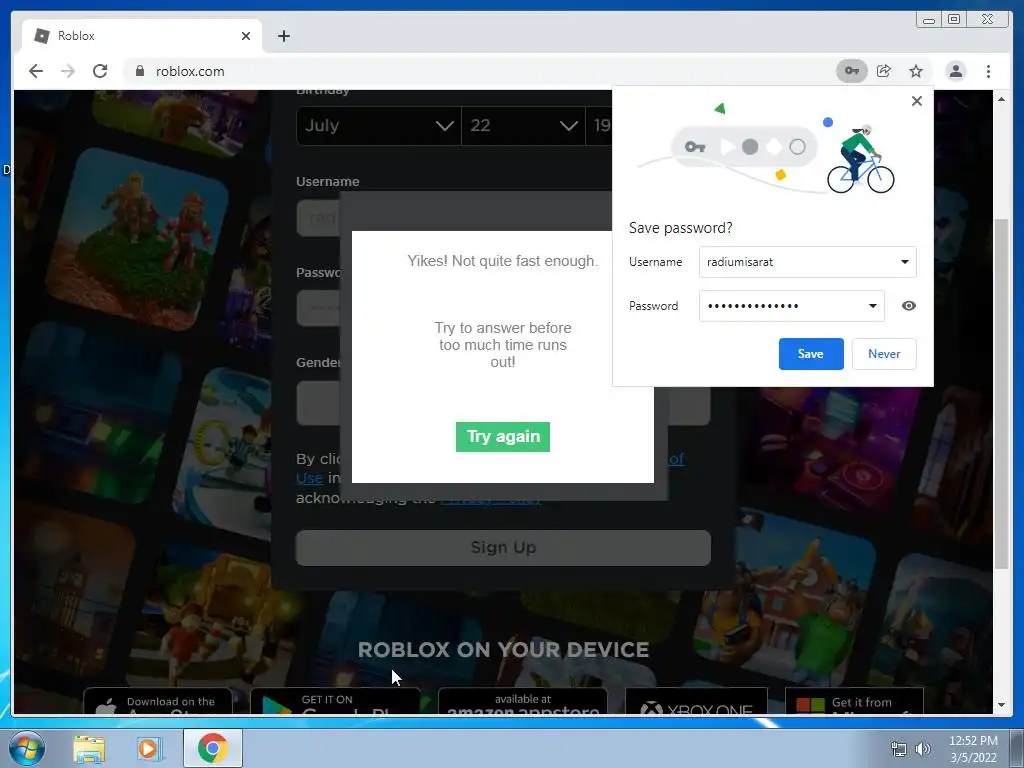1024x768 pixels.
Task: Open the July month dropdown
Action: [x=379, y=125]
